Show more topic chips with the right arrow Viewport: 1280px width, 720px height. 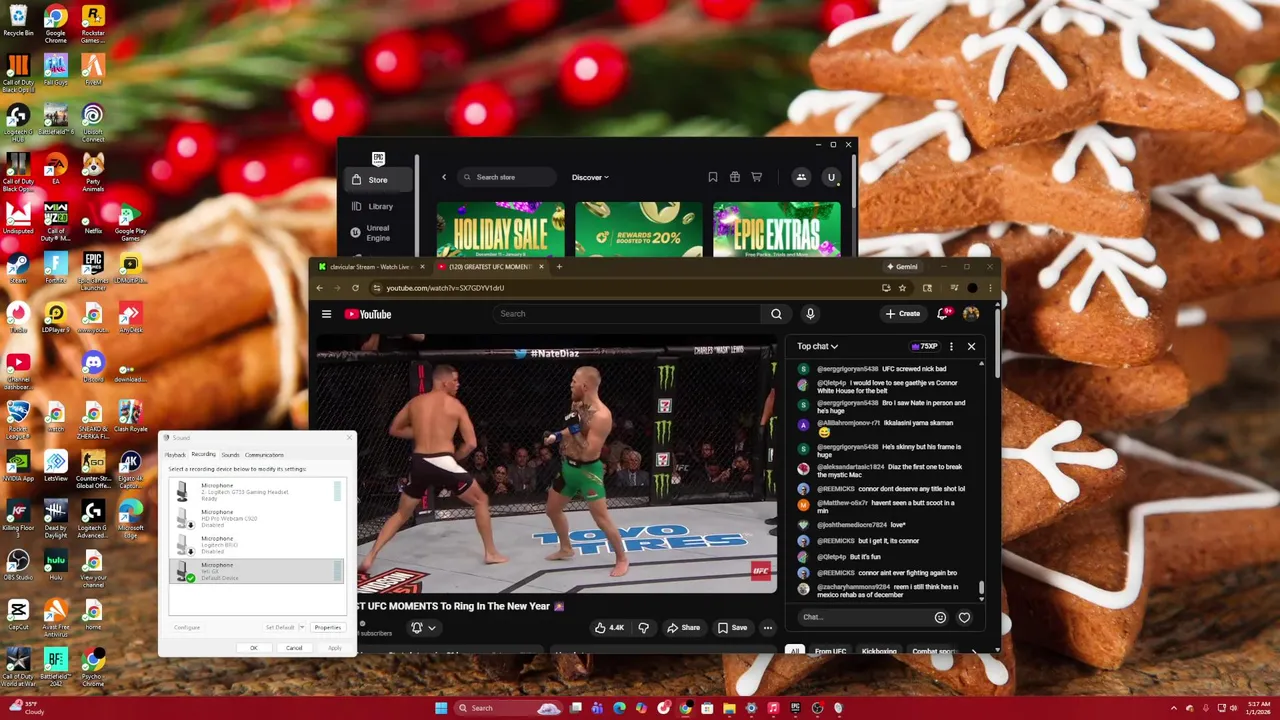click(974, 652)
